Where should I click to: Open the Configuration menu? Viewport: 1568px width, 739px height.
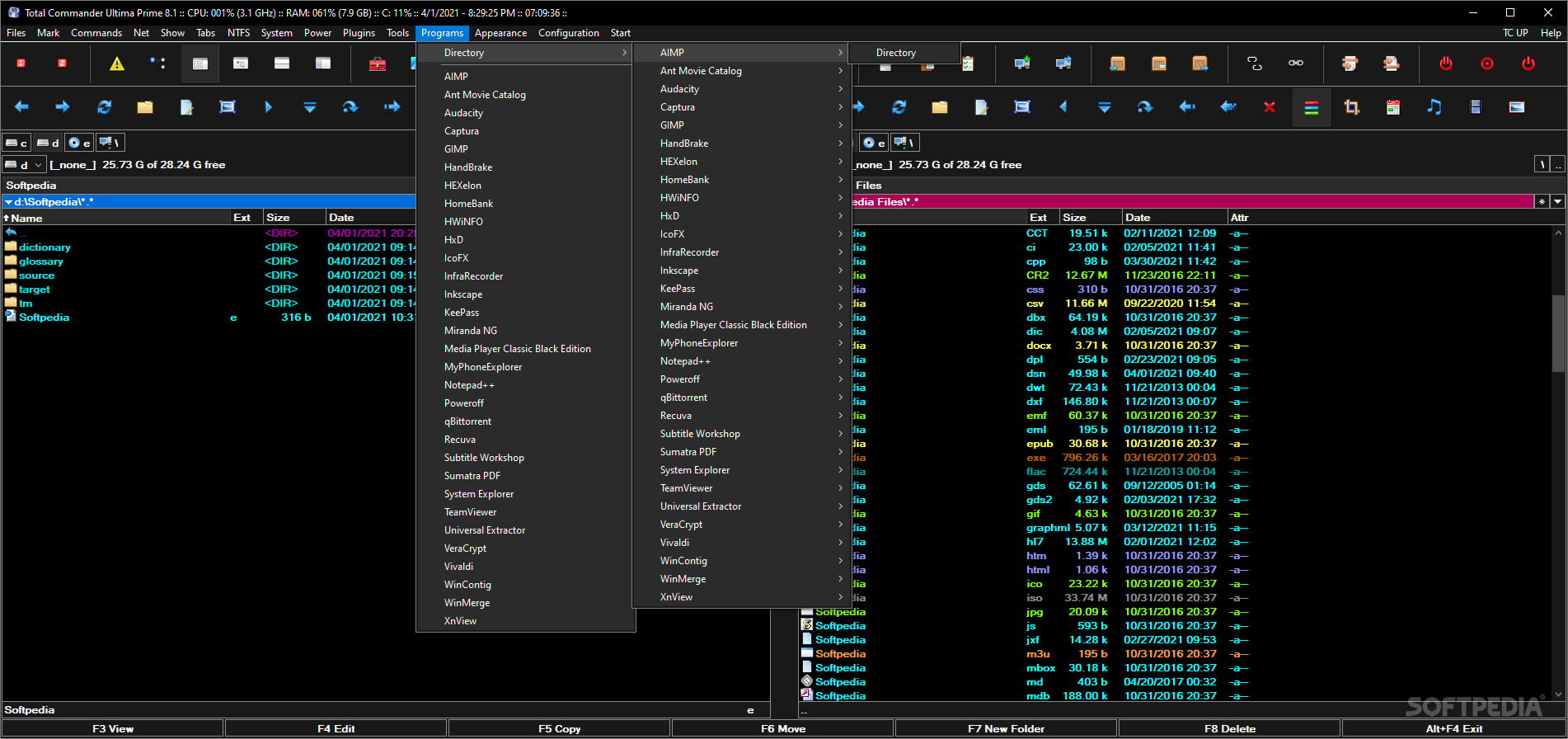pyautogui.click(x=569, y=33)
